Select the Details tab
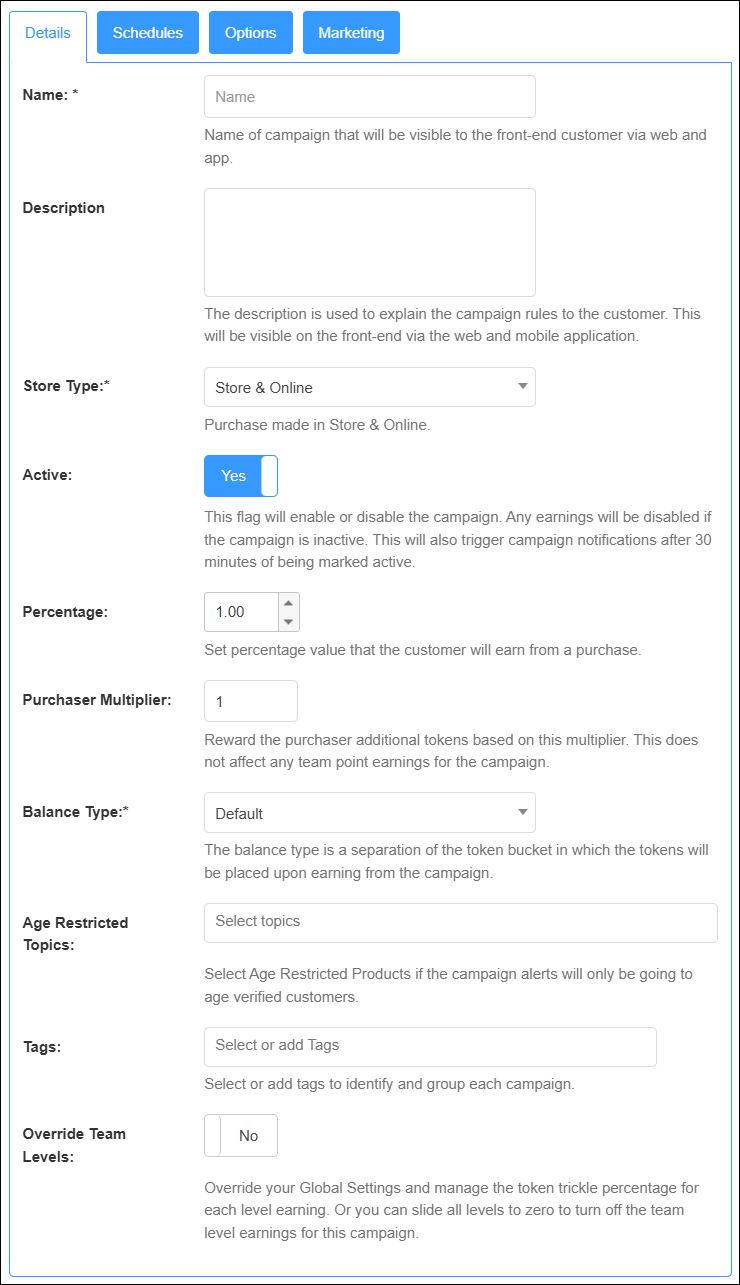This screenshot has width=740, height=1285. pyautogui.click(x=48, y=33)
